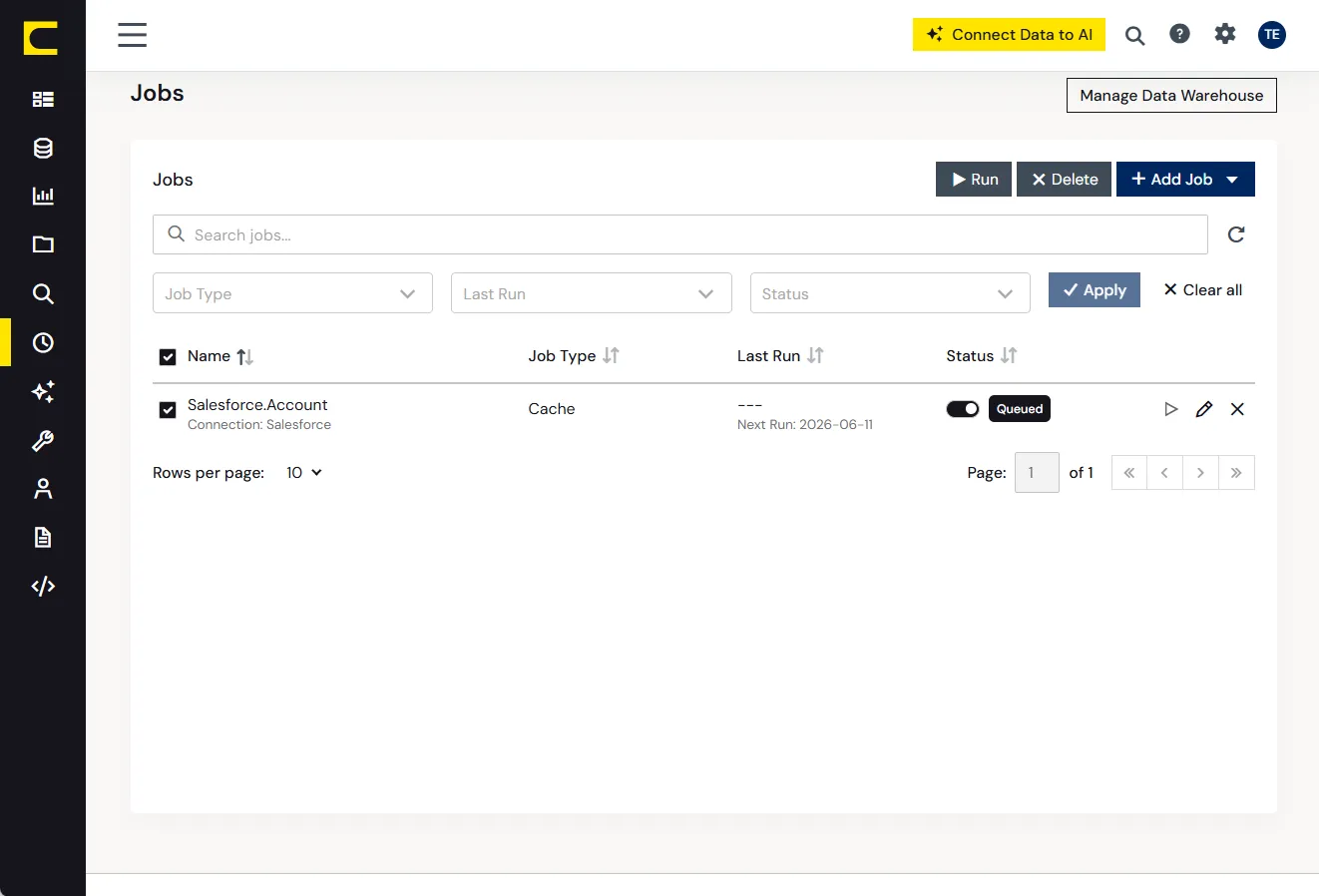Sort by Status column arrows
The height and width of the screenshot is (896, 1319).
click(x=1009, y=355)
